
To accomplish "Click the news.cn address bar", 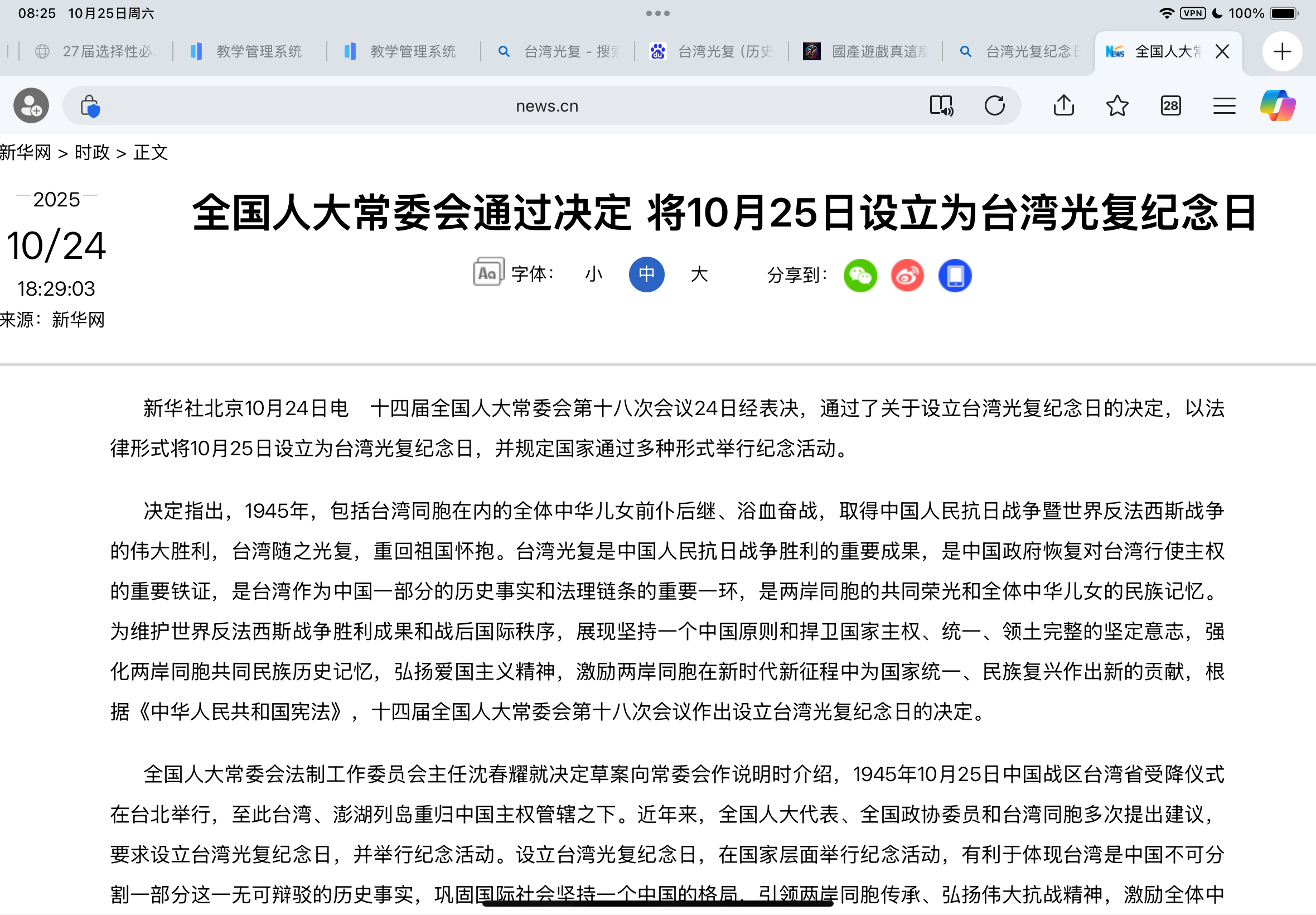I will 546,106.
